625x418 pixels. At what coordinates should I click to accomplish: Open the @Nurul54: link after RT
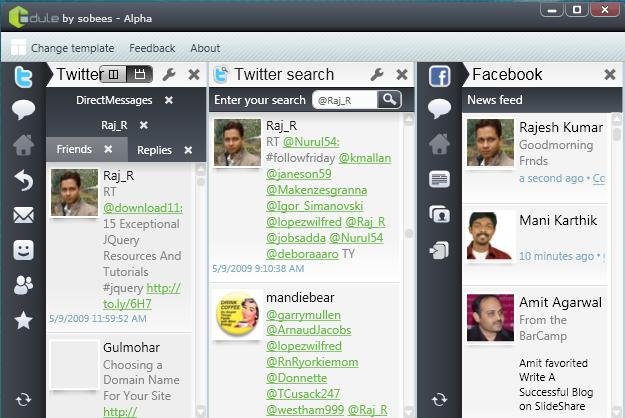[x=311, y=142]
